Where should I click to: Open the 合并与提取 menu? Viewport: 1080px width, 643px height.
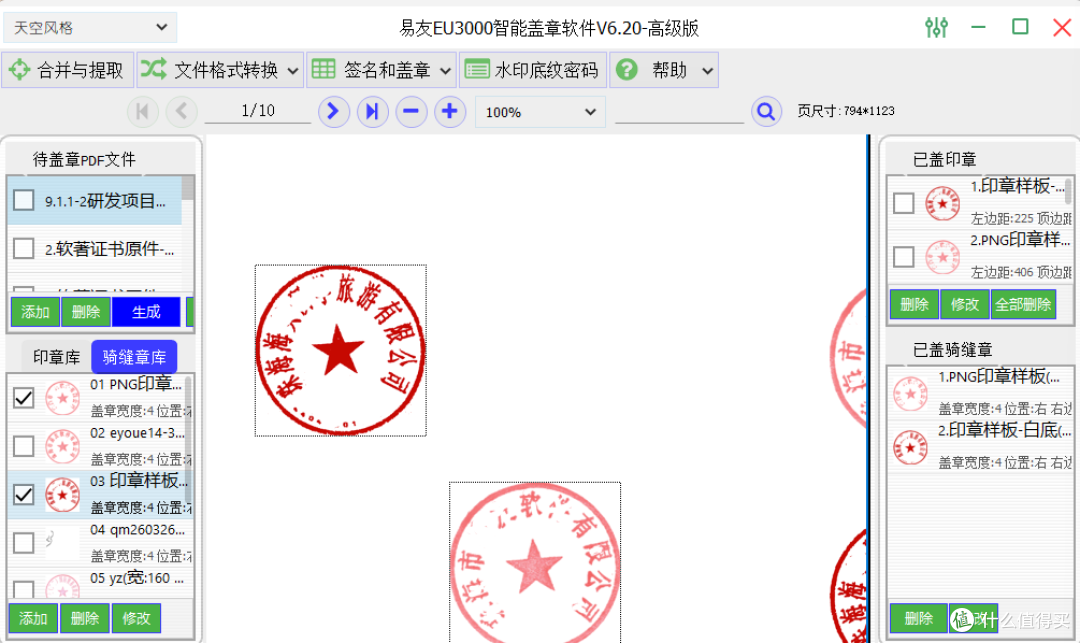68,70
